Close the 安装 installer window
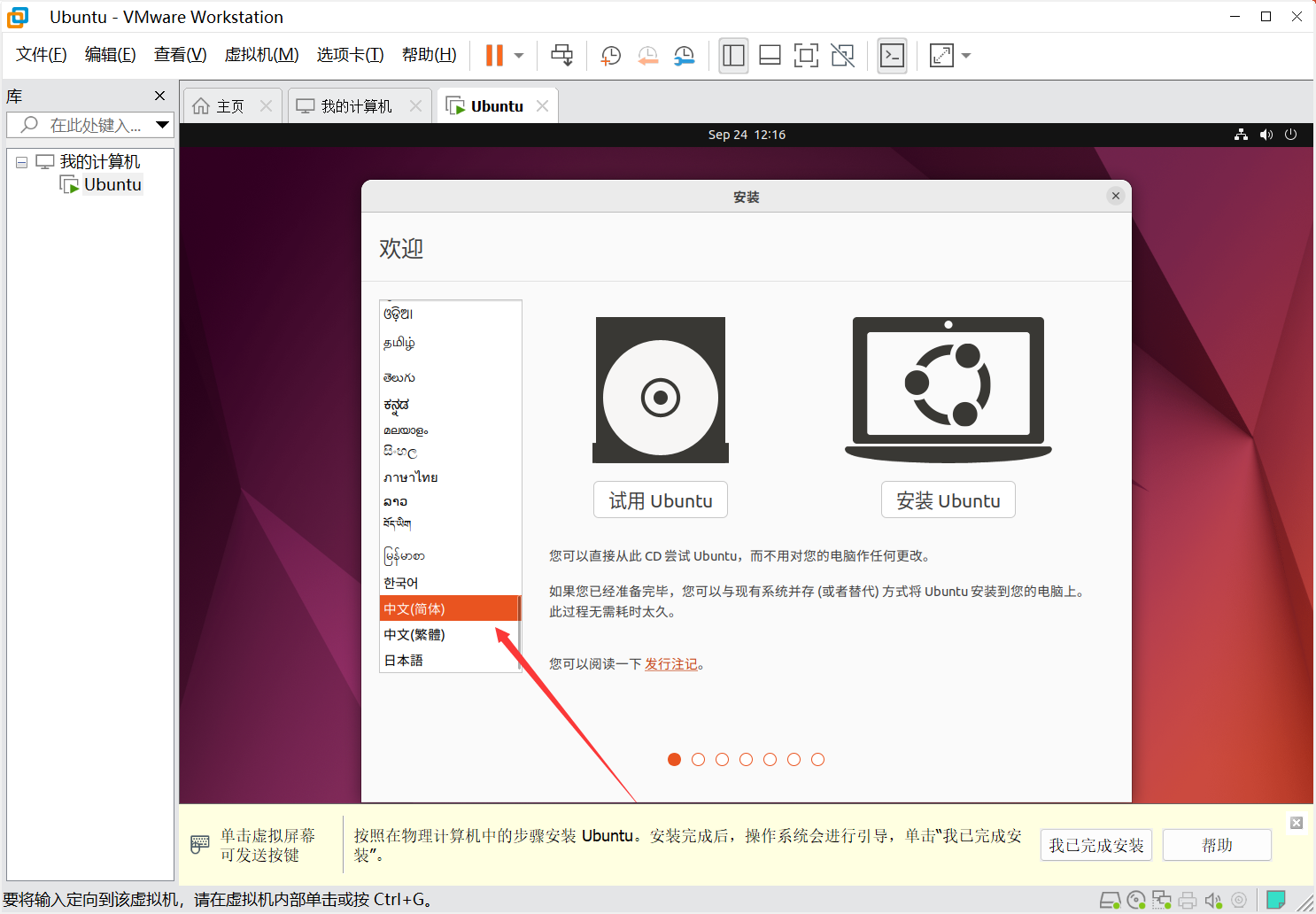Viewport: 1316px width, 914px height. pyautogui.click(x=1116, y=197)
